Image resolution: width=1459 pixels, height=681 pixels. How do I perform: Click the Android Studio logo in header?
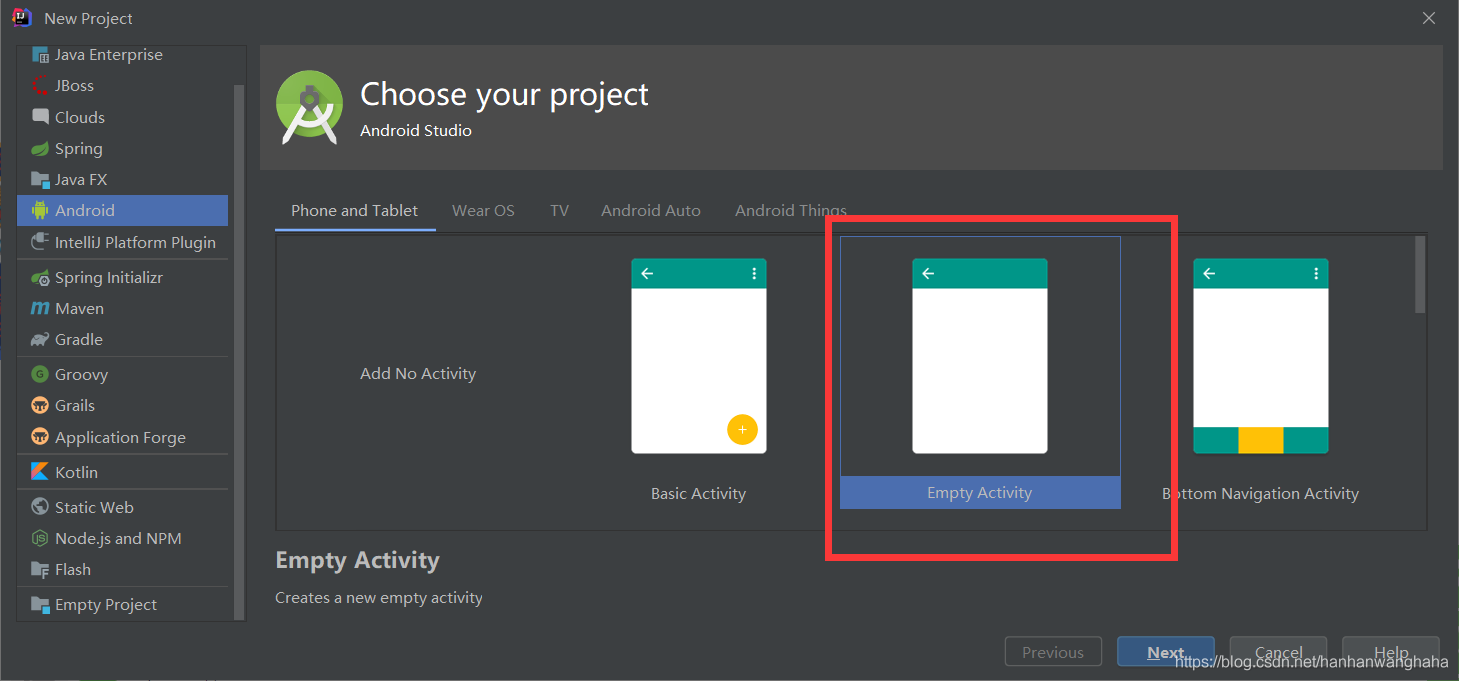pos(310,107)
